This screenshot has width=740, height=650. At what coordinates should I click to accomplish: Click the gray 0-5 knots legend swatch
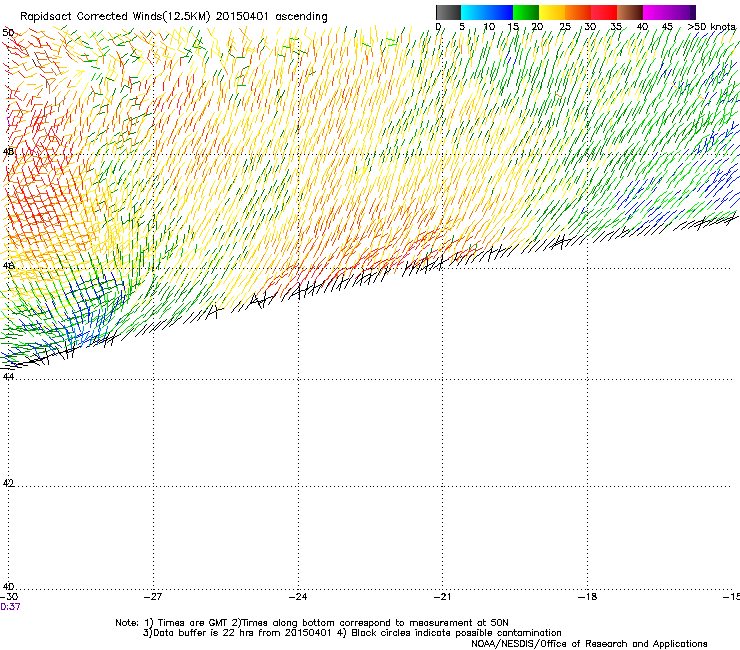448,12
